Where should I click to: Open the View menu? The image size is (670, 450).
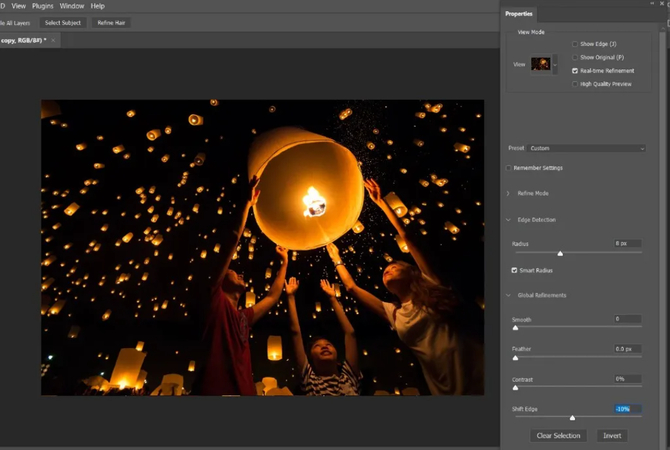[18, 6]
